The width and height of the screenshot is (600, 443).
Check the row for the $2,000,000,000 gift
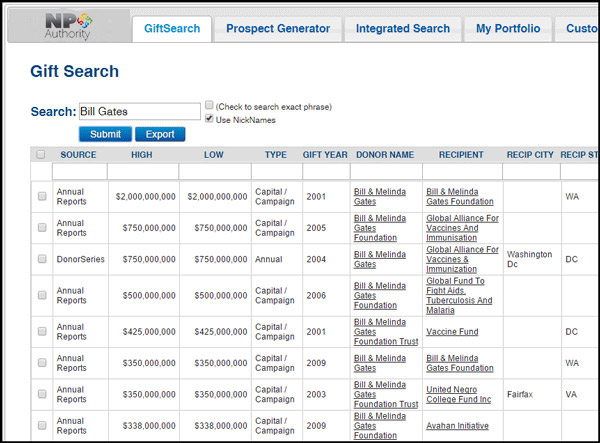click(x=41, y=196)
